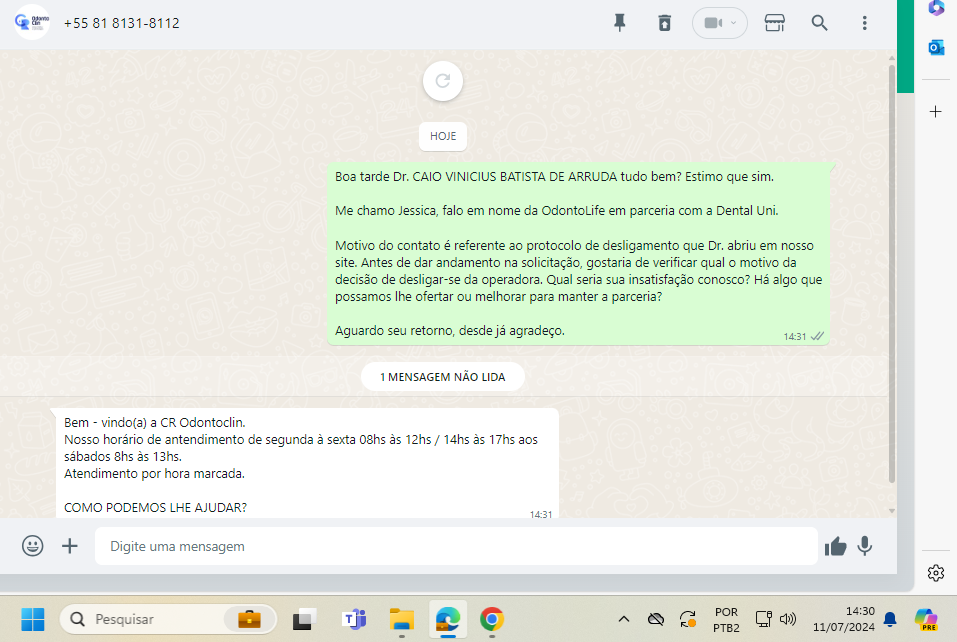Send a thumbs-up reaction
The image size is (957, 642).
pyautogui.click(x=836, y=546)
